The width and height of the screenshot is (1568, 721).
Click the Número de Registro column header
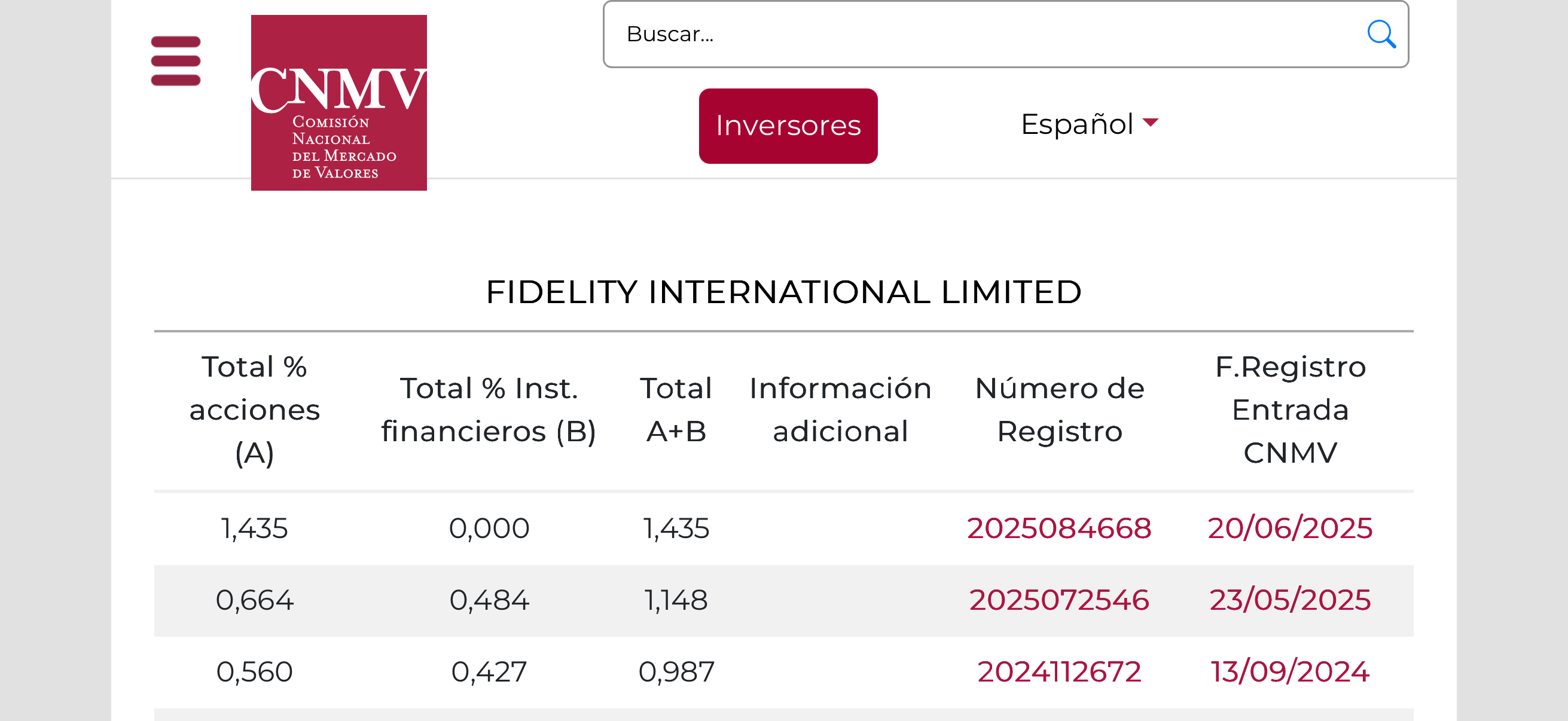pyautogui.click(x=1059, y=410)
